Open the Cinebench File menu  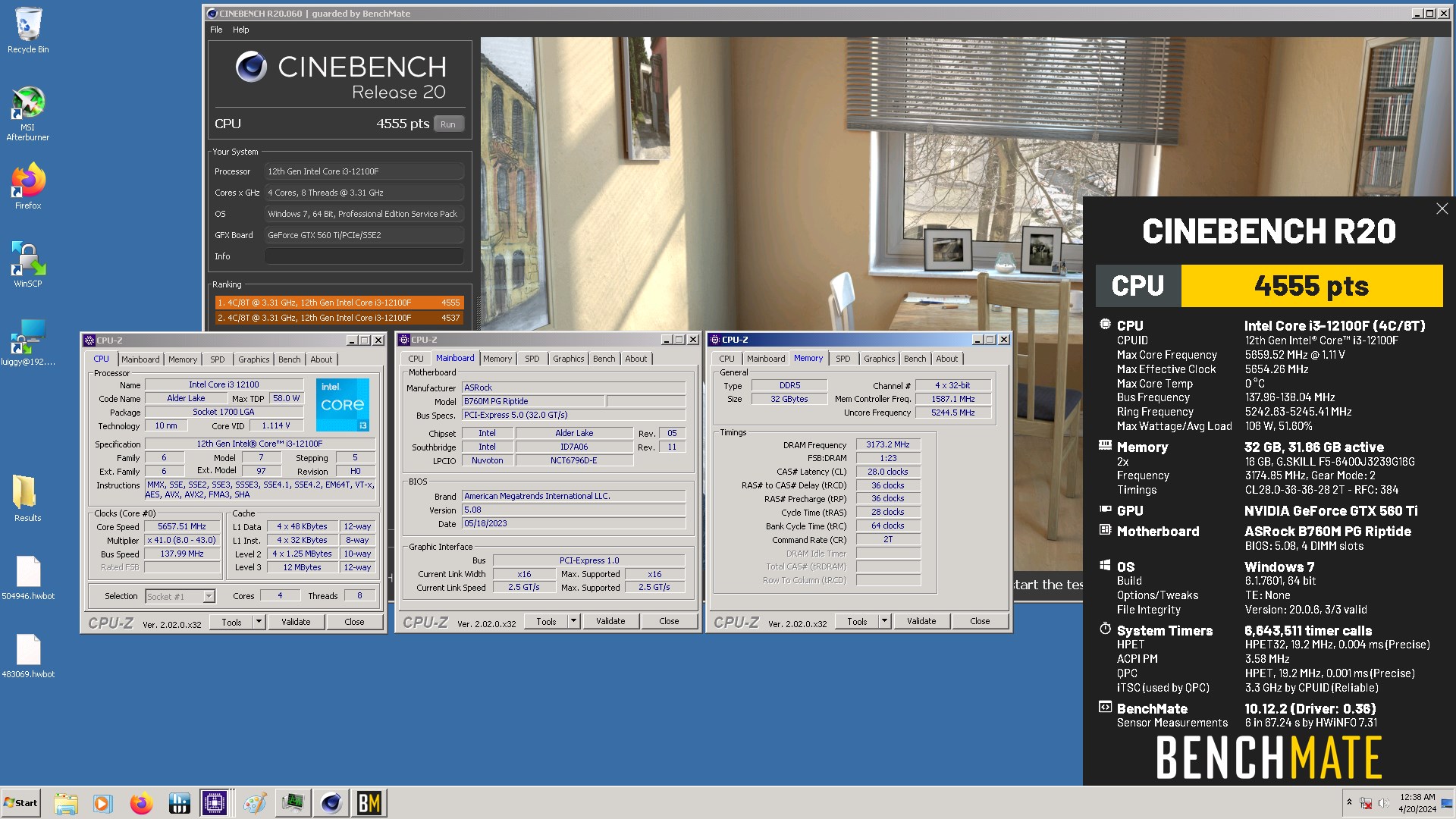click(x=216, y=30)
